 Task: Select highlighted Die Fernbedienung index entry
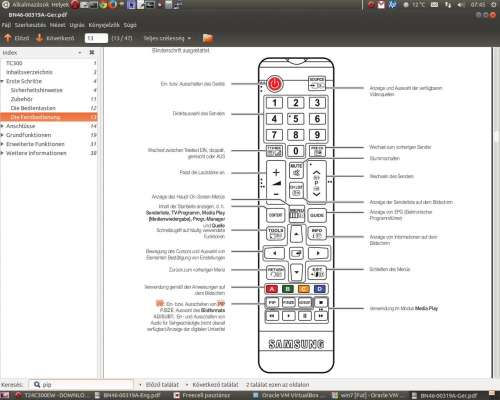tap(49, 117)
